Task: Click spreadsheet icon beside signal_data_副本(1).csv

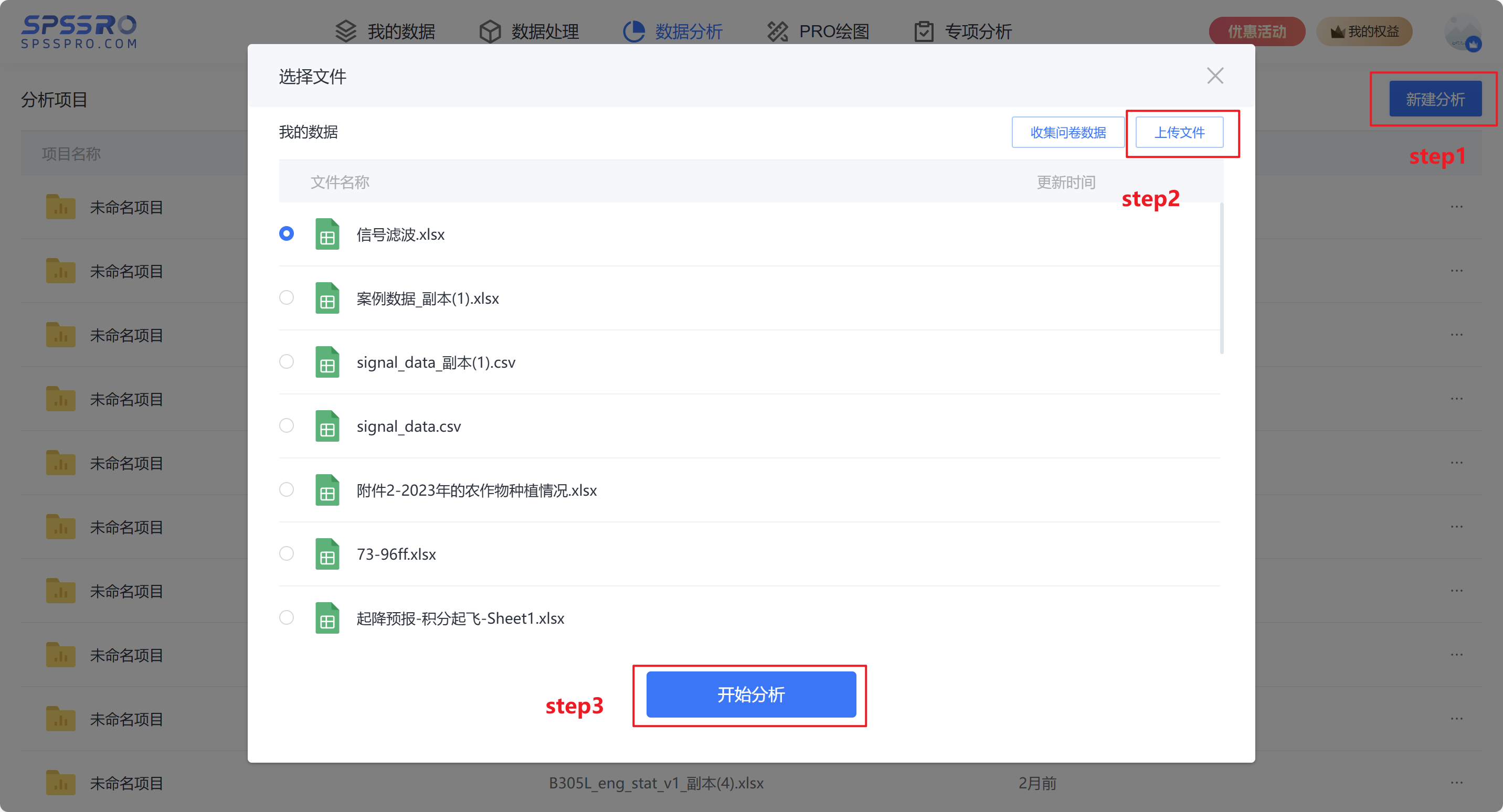Action: [x=327, y=362]
